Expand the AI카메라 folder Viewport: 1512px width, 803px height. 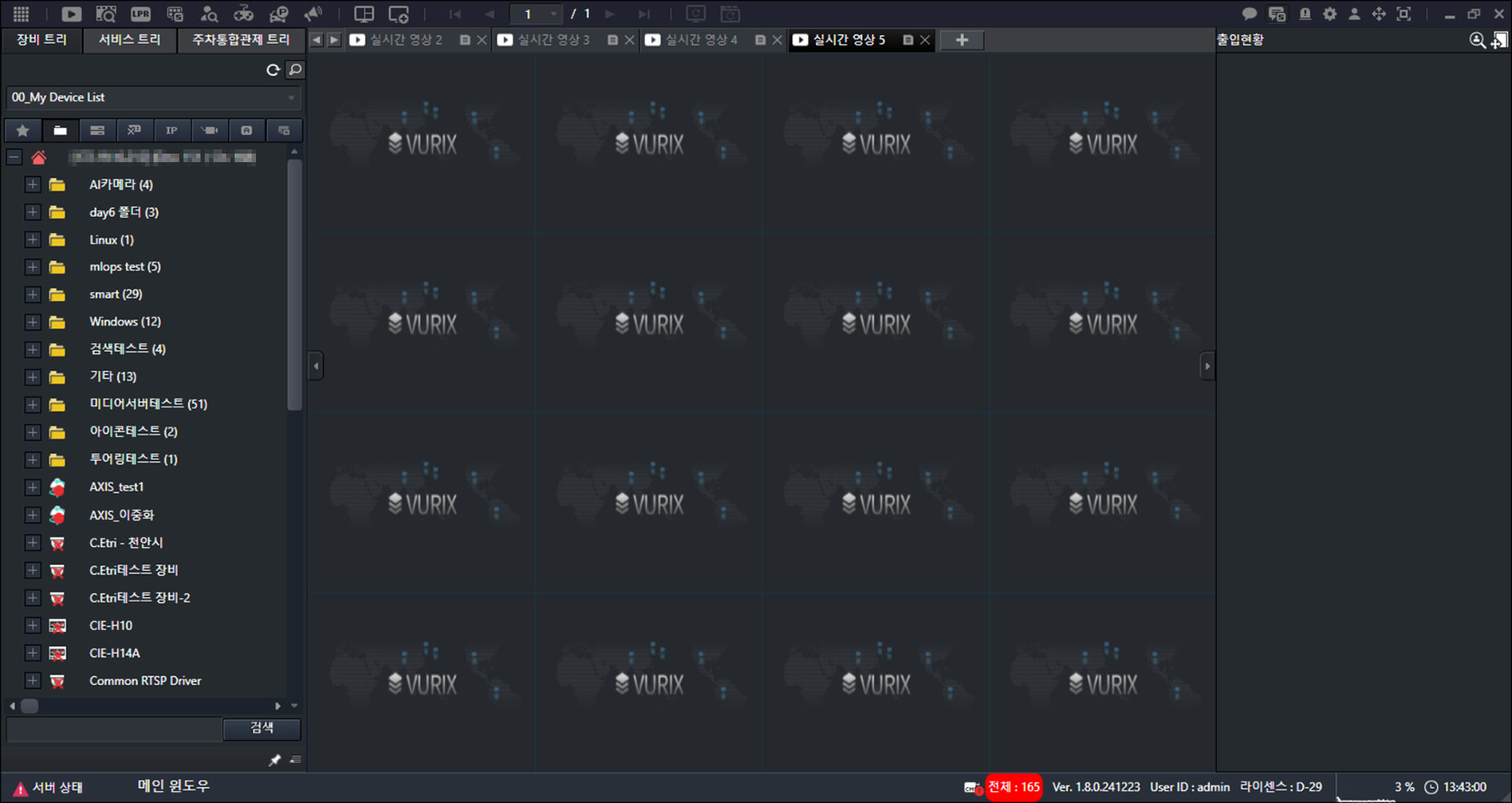click(x=32, y=184)
